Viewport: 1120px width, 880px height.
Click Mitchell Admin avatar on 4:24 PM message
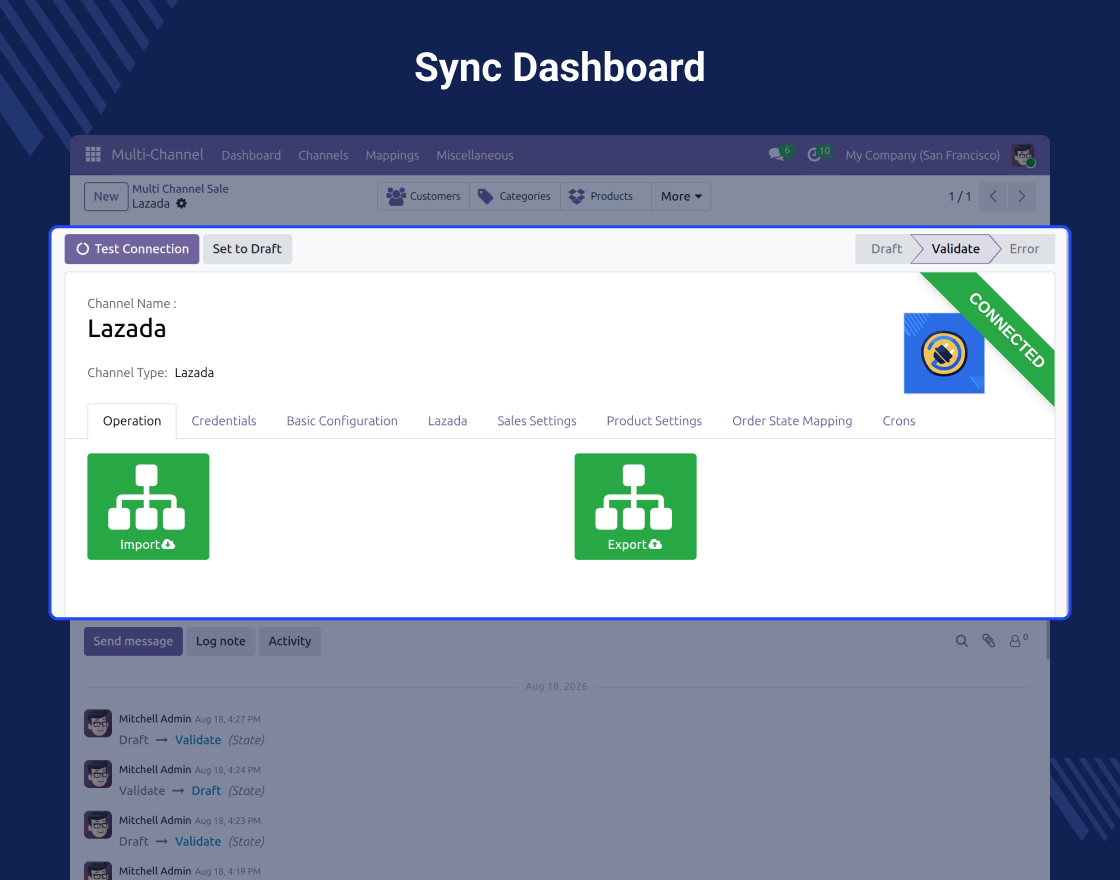(x=98, y=774)
